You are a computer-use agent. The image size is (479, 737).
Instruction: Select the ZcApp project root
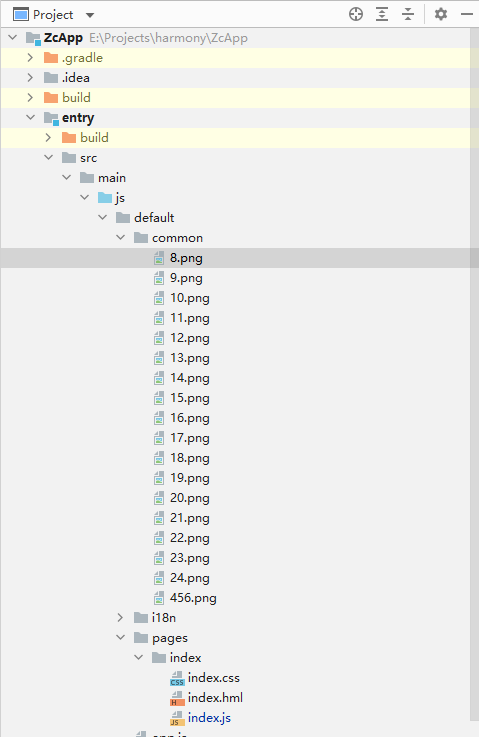pos(63,38)
